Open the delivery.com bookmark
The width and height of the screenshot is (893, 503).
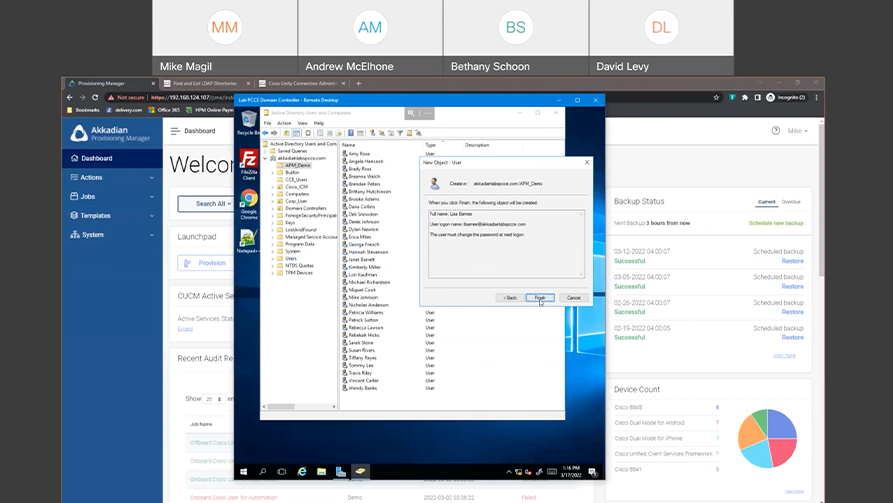pyautogui.click(x=124, y=110)
